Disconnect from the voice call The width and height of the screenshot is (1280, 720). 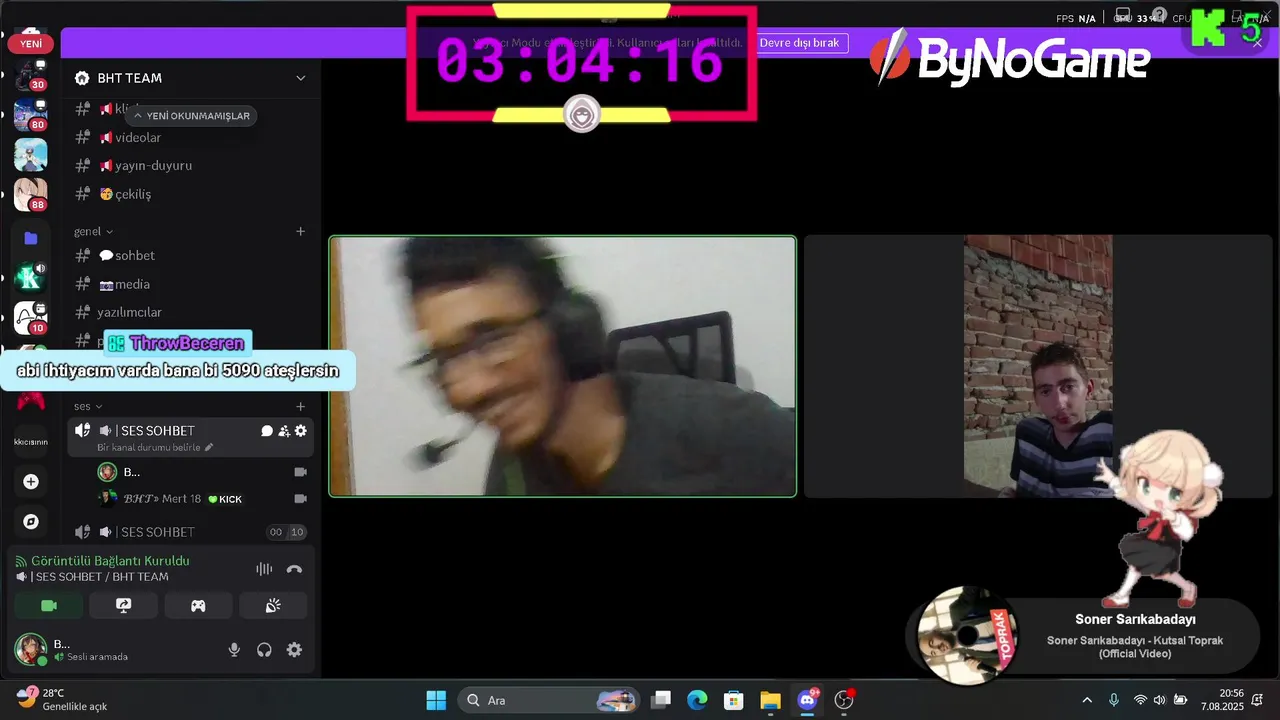click(x=294, y=569)
